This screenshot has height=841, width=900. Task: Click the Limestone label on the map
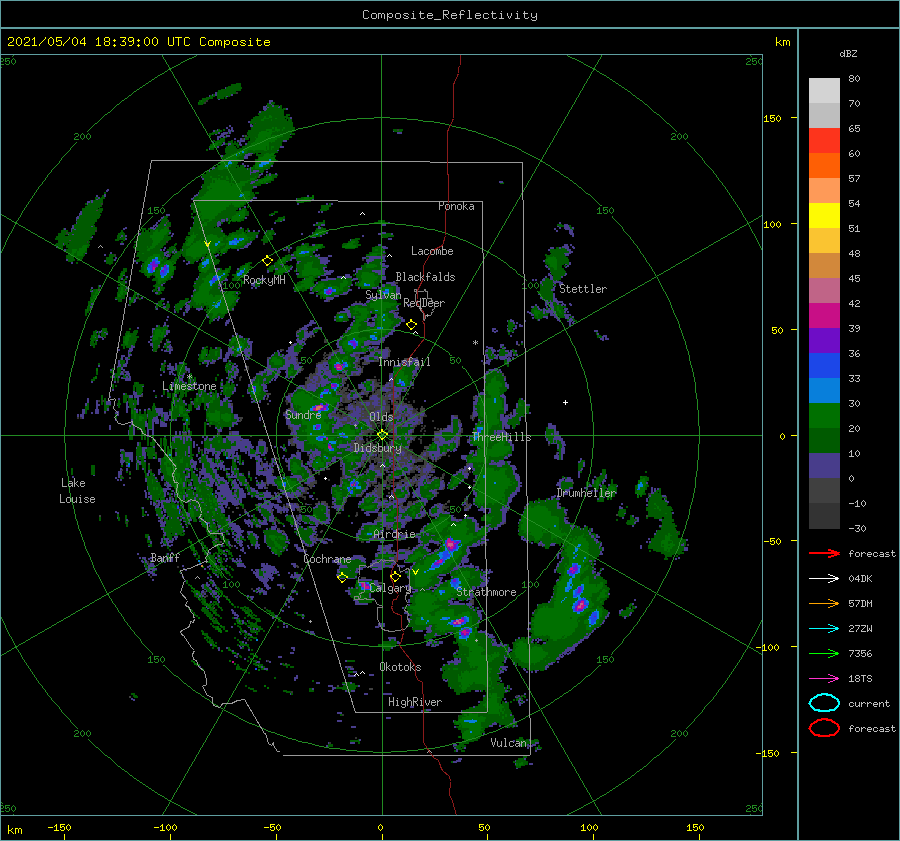tap(189, 386)
